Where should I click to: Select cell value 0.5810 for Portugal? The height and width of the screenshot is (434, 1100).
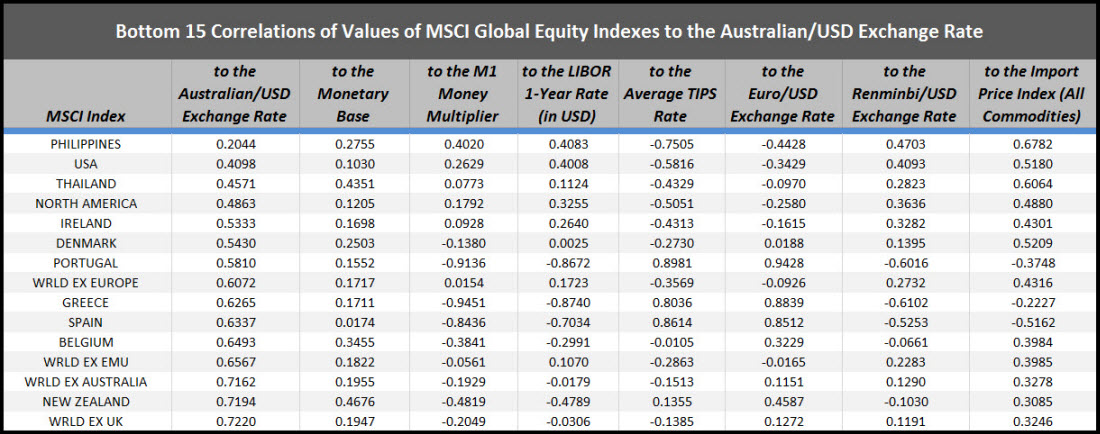click(x=234, y=264)
